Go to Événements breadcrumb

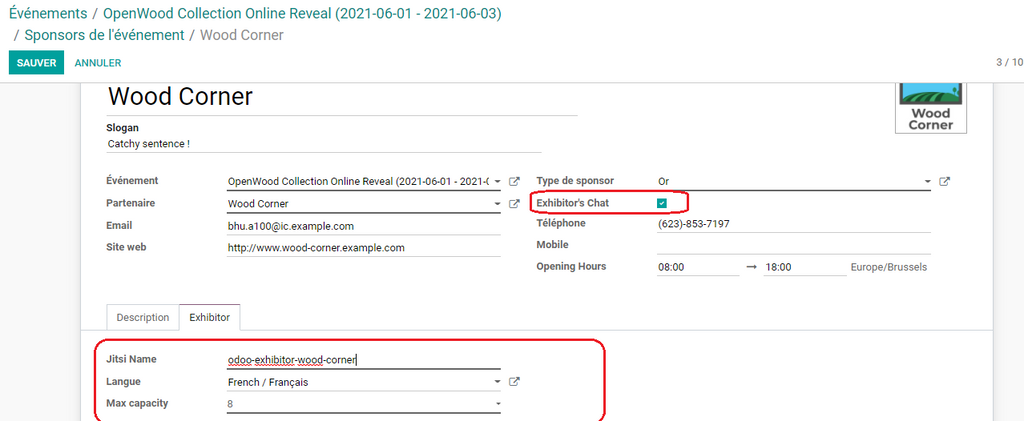pos(46,14)
